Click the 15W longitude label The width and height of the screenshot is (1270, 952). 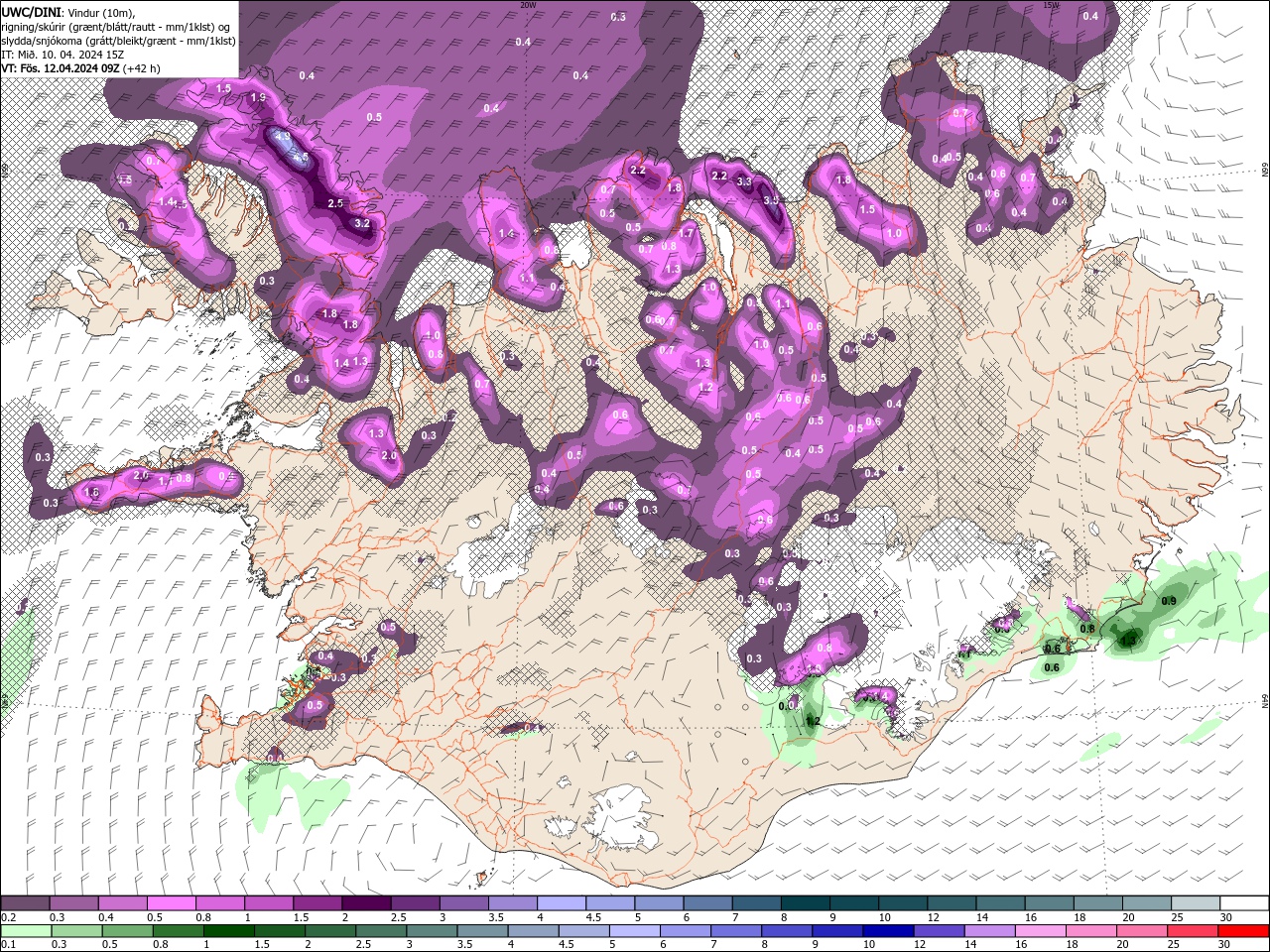1051,5
